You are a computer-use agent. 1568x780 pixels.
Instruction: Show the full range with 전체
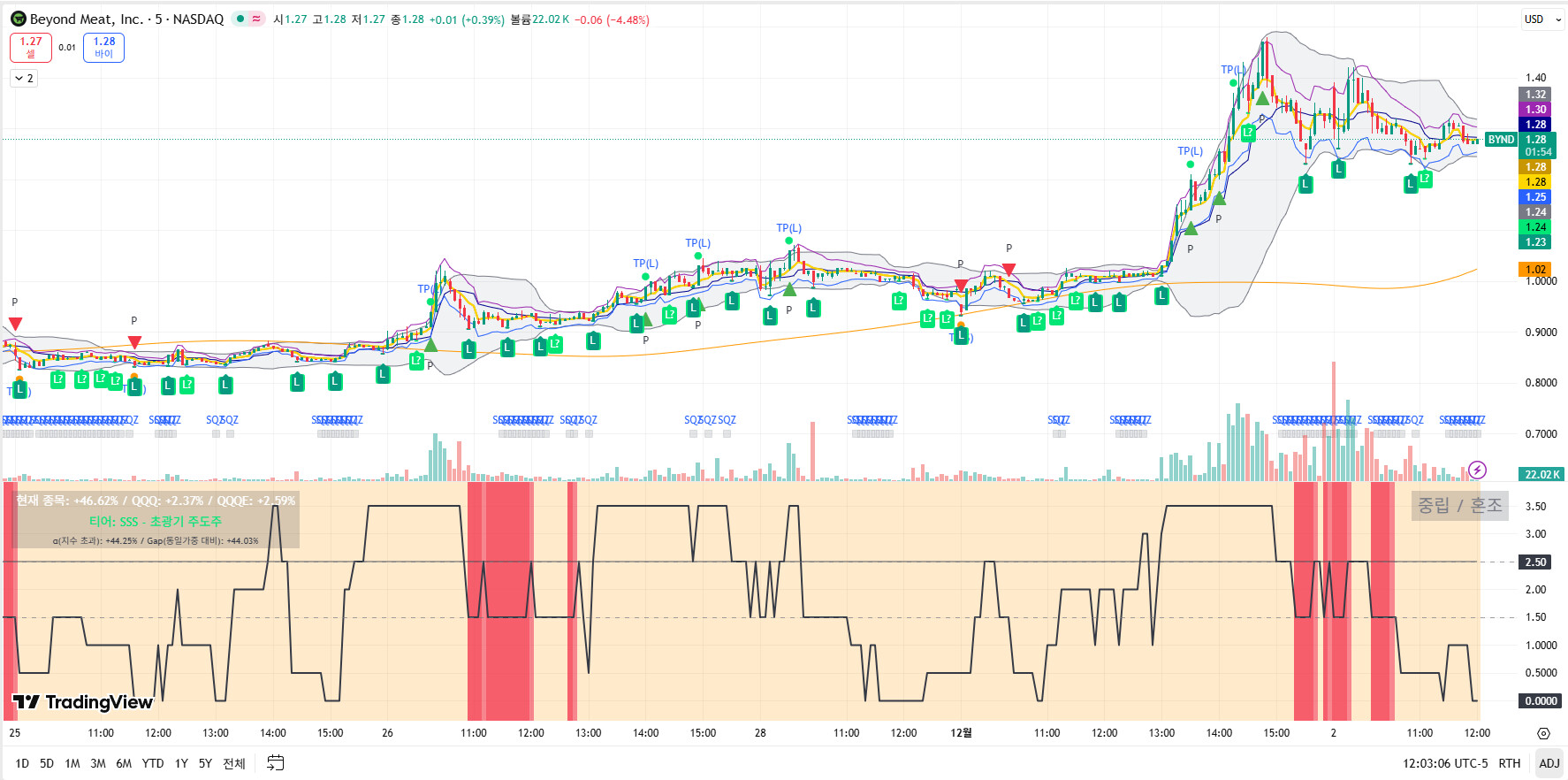click(234, 763)
